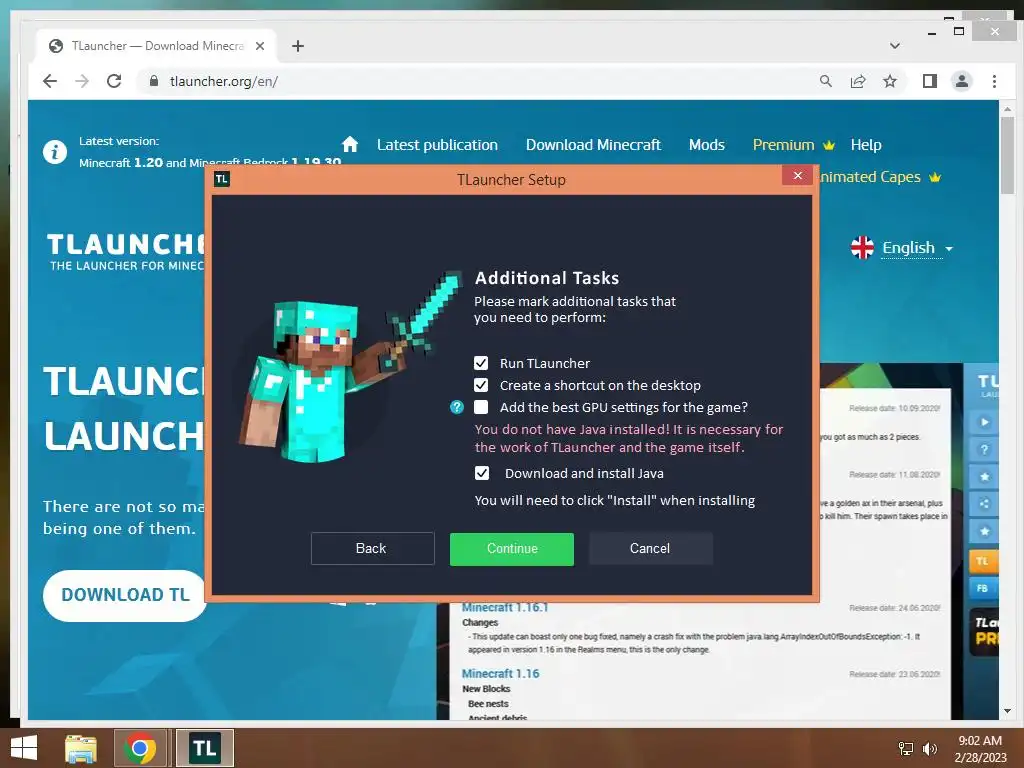Close the TLauncher browser tab

coord(260,46)
